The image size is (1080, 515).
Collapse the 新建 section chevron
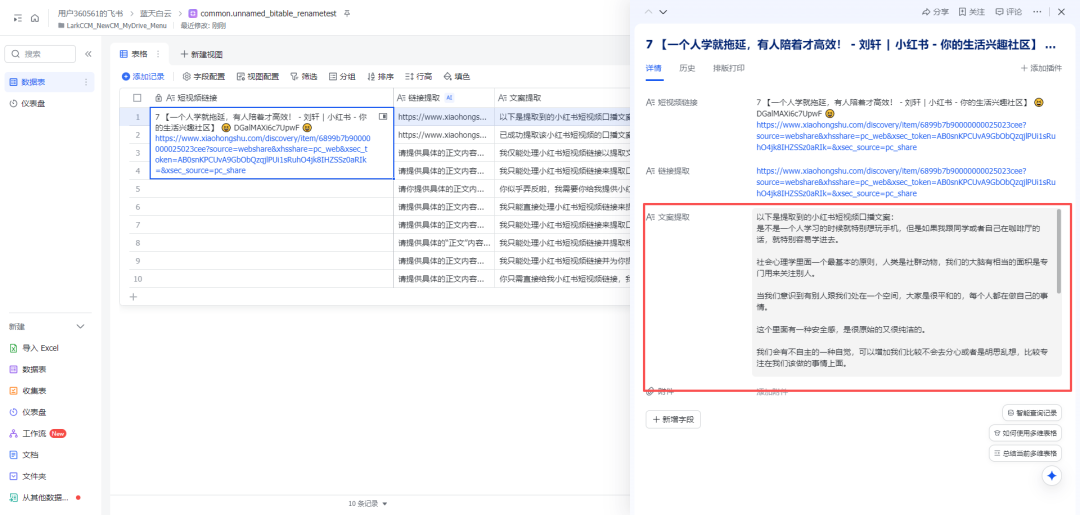(80, 326)
